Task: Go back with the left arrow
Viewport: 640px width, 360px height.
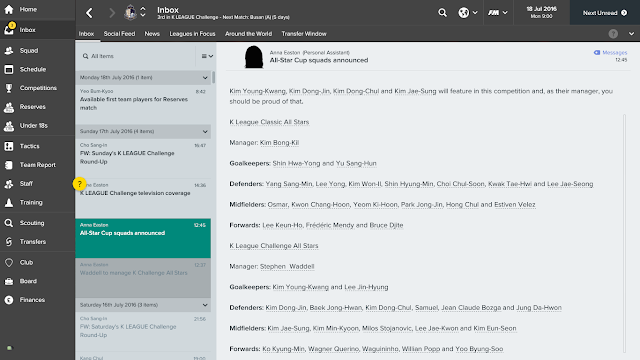Action: [89, 13]
